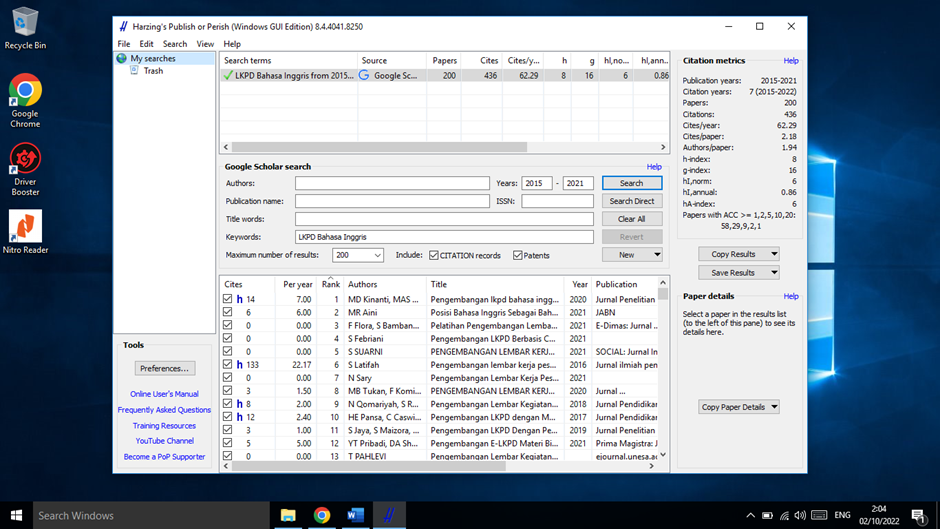Click the h-index marker for MD Kinanti
Viewport: 940px width, 529px height.
[x=240, y=299]
